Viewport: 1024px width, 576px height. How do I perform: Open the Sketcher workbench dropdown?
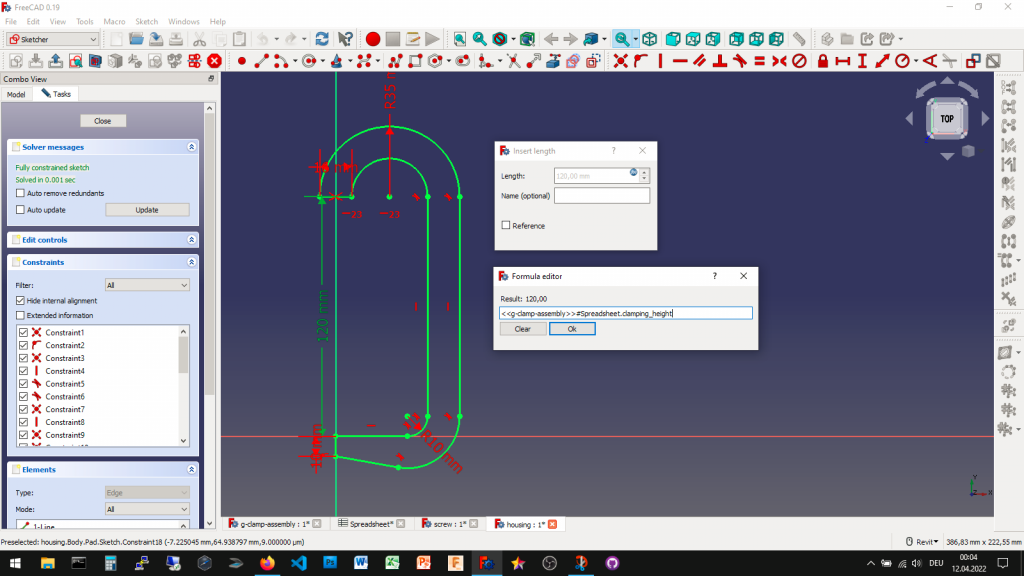[52, 39]
